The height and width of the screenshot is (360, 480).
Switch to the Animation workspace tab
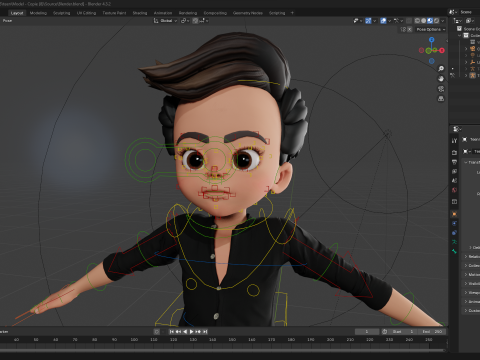tap(163, 13)
